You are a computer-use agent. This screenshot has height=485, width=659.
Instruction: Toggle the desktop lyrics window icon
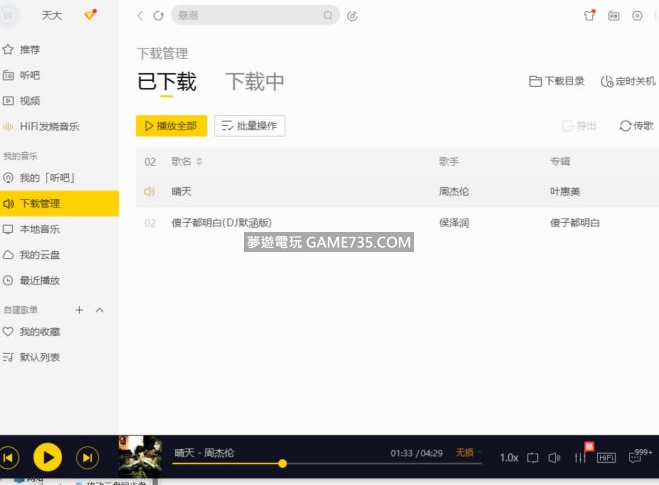pyautogui.click(x=532, y=457)
